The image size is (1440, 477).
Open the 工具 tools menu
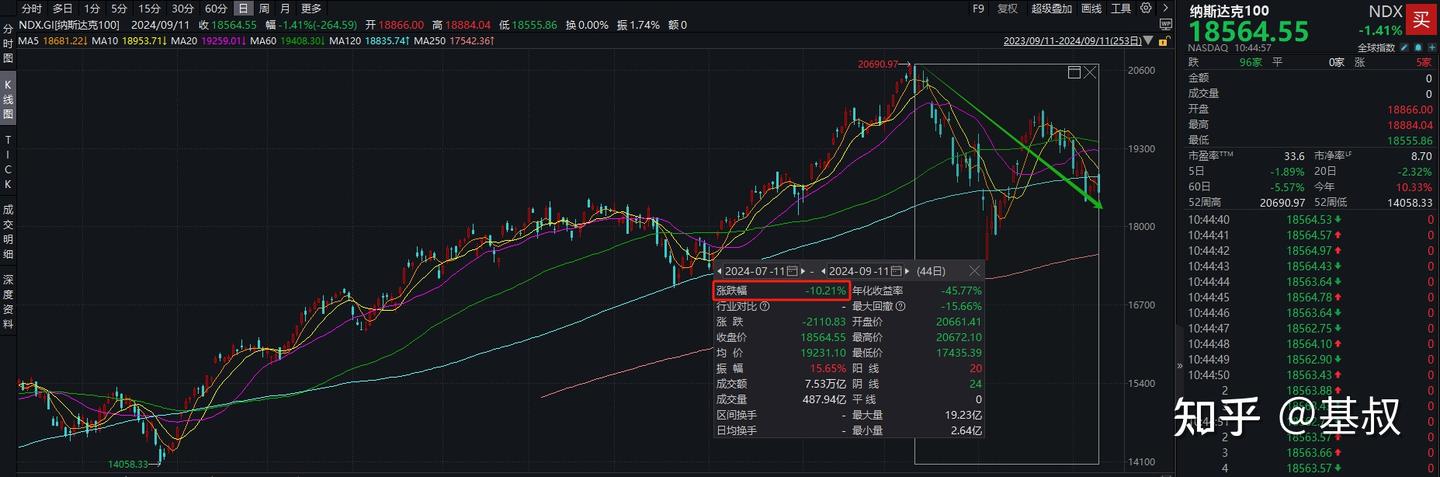1121,8
